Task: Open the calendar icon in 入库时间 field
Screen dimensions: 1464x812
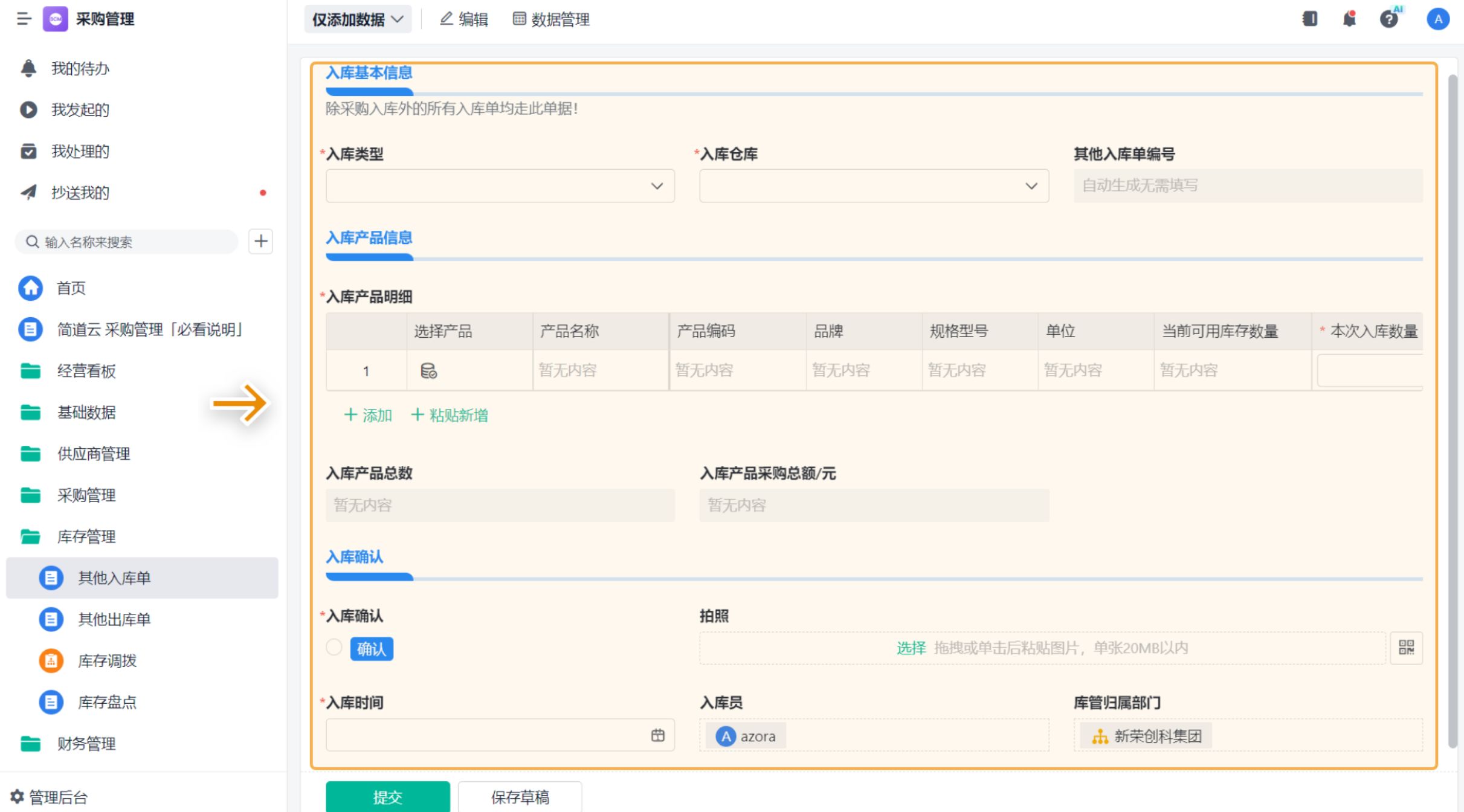Action: pos(657,735)
